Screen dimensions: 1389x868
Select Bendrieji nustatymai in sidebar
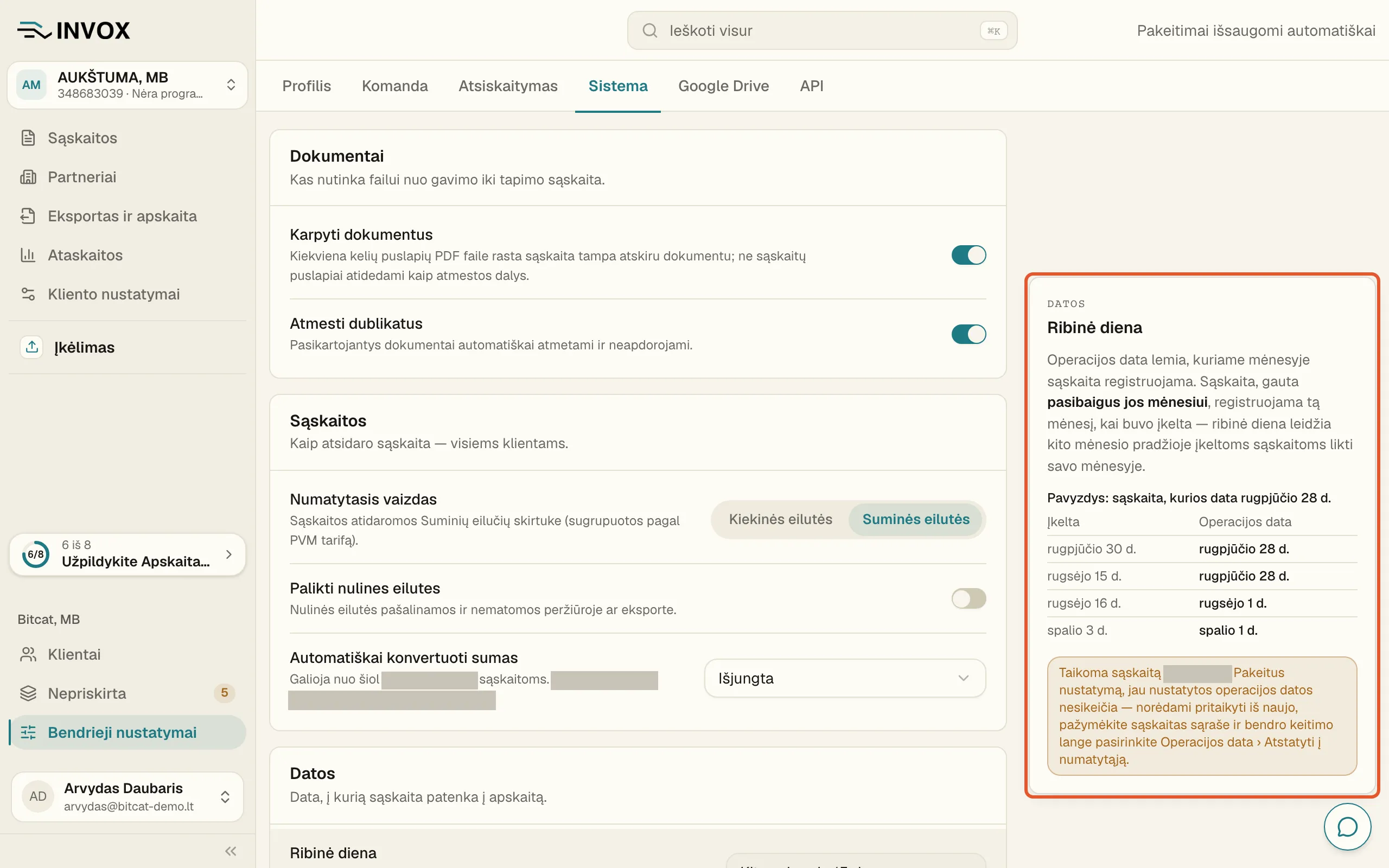(x=128, y=732)
